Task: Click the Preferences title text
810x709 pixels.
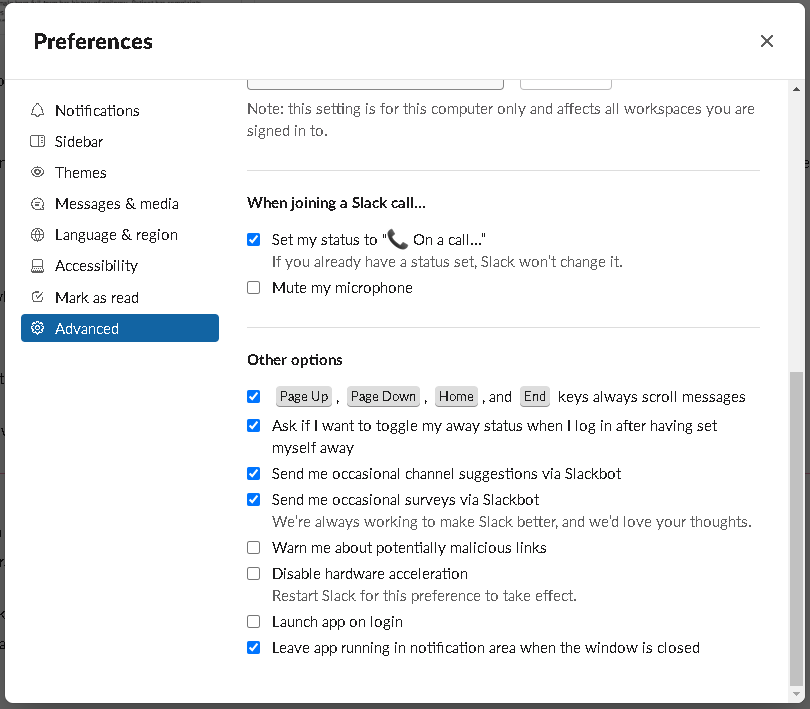Action: click(x=93, y=42)
